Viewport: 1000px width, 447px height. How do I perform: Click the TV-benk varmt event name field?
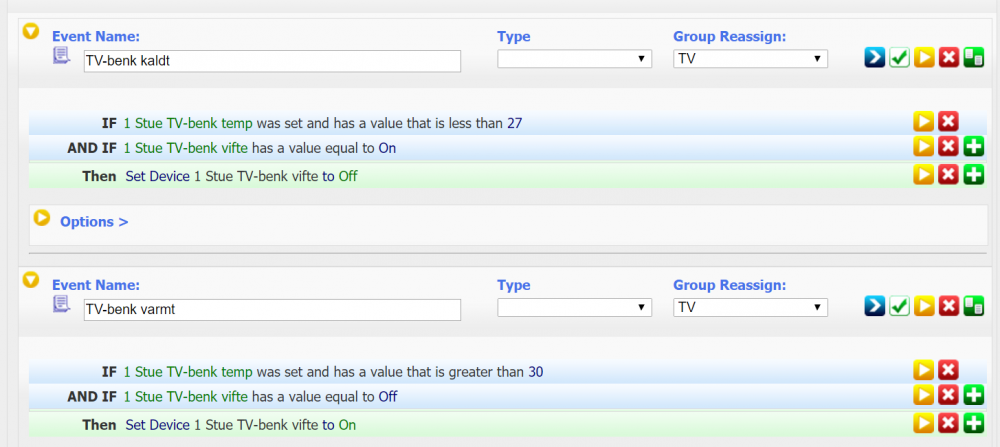point(271,309)
